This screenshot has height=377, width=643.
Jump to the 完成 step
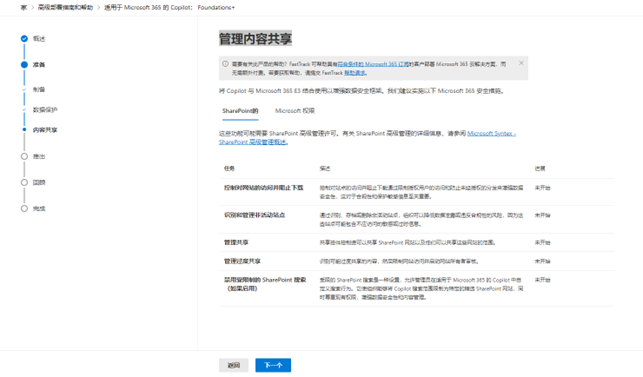click(x=39, y=208)
